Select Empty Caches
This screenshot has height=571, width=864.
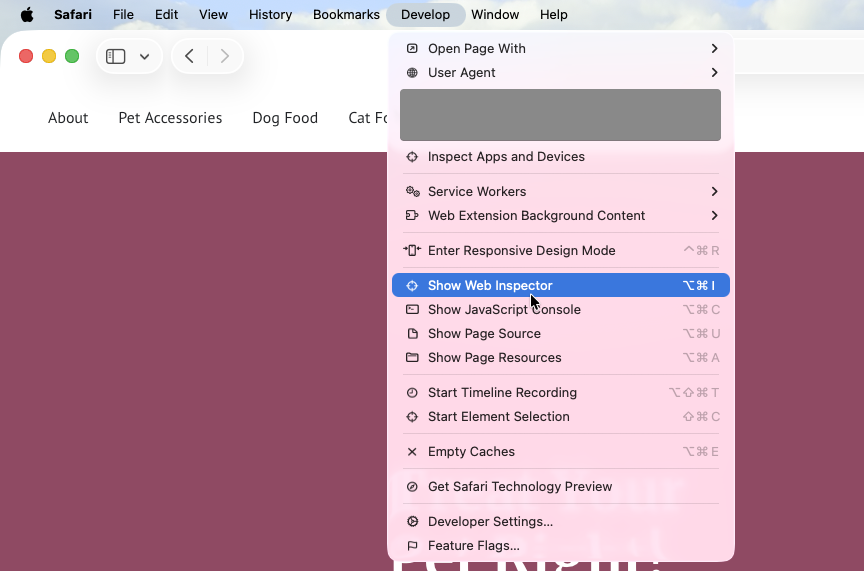(561, 451)
